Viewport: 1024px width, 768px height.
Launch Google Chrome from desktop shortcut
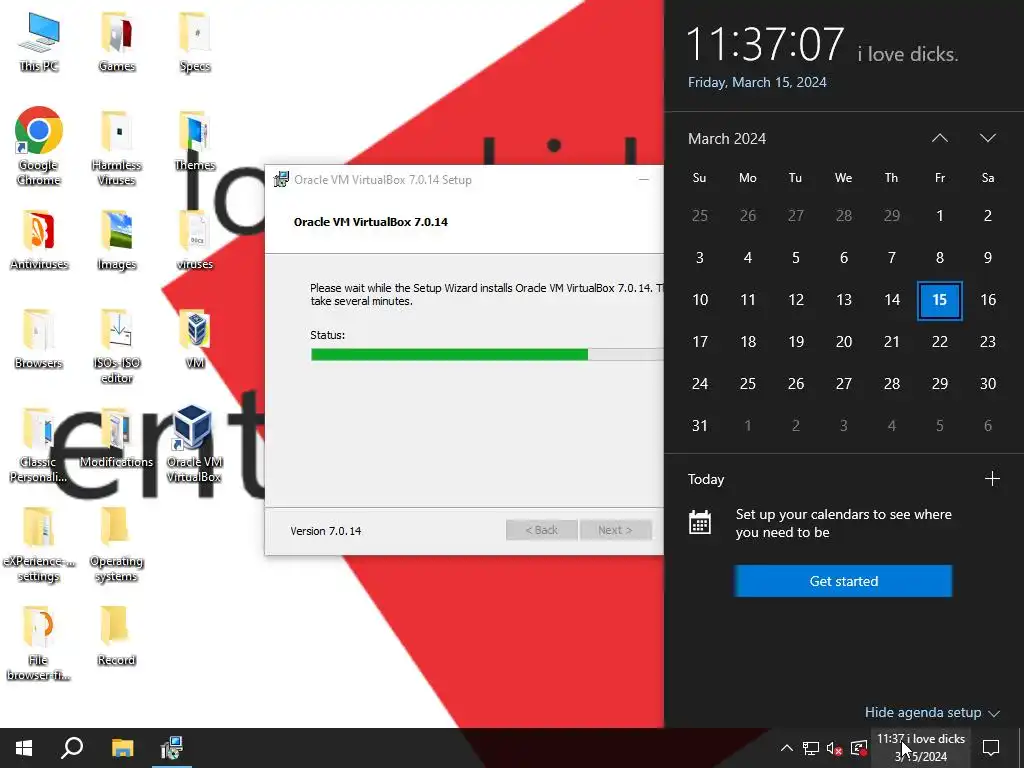39,146
